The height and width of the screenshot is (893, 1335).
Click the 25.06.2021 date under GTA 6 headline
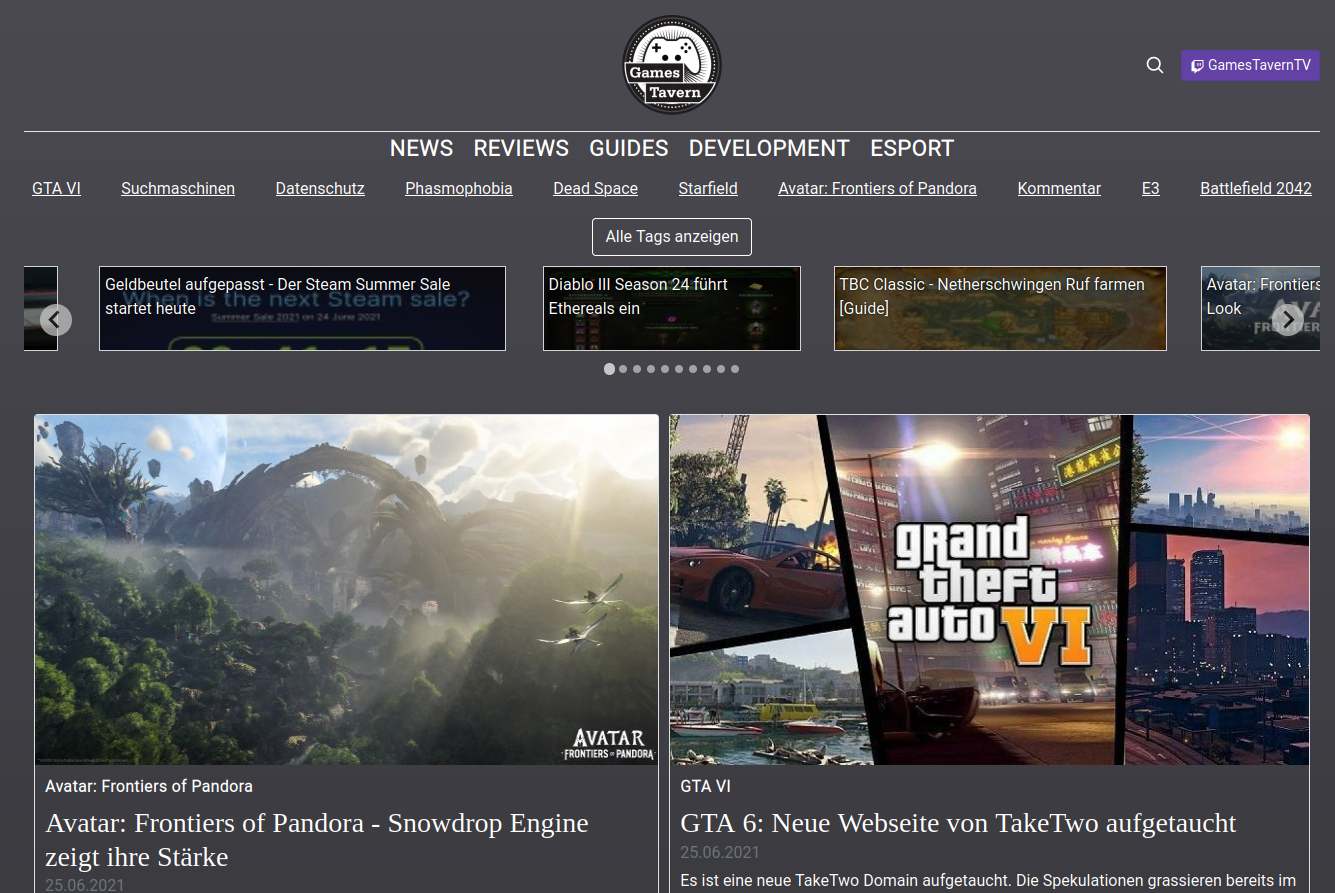720,852
